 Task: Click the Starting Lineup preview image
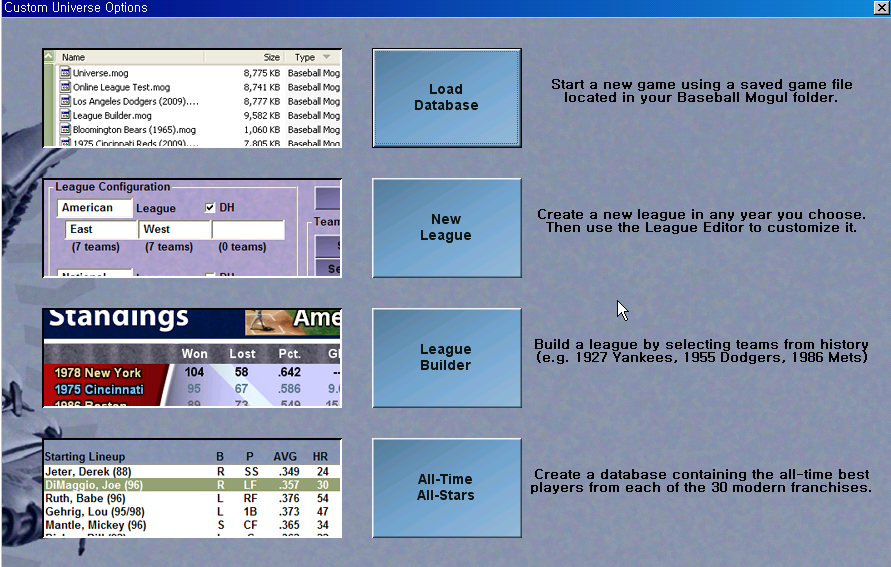coord(192,487)
